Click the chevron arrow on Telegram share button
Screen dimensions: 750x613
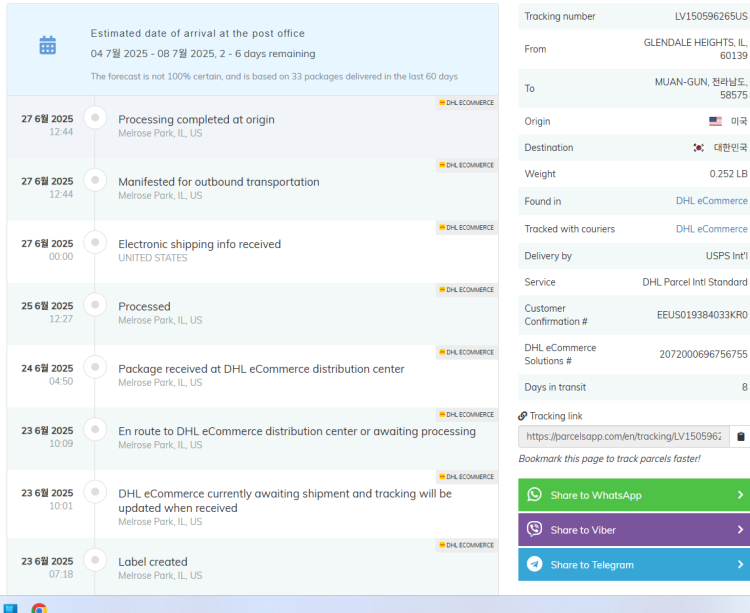pos(740,565)
